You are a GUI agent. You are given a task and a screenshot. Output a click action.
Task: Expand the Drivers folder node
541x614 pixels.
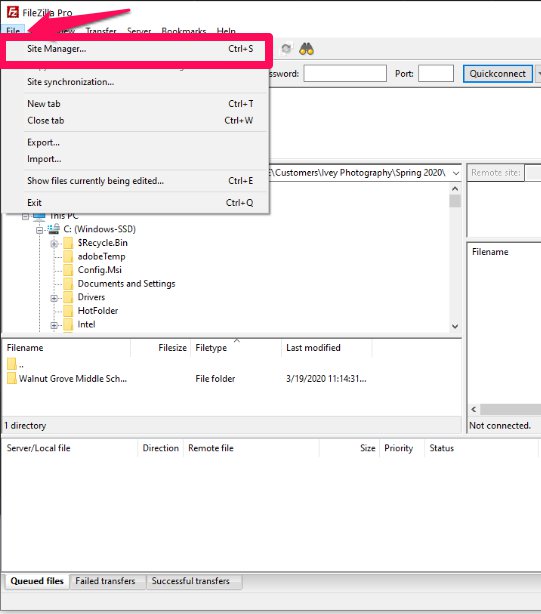click(x=54, y=298)
